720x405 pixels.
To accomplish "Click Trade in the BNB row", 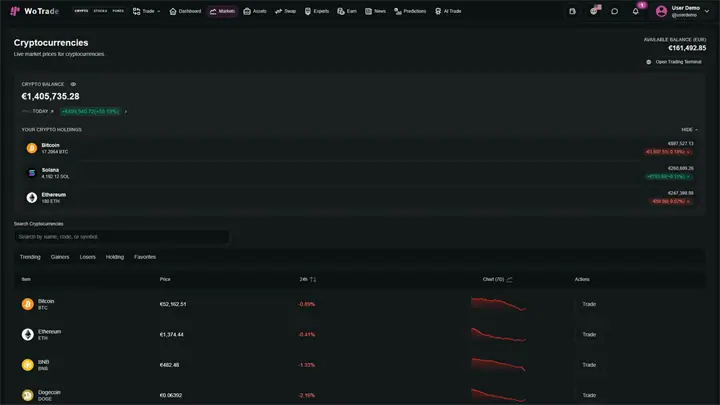I will [589, 365].
